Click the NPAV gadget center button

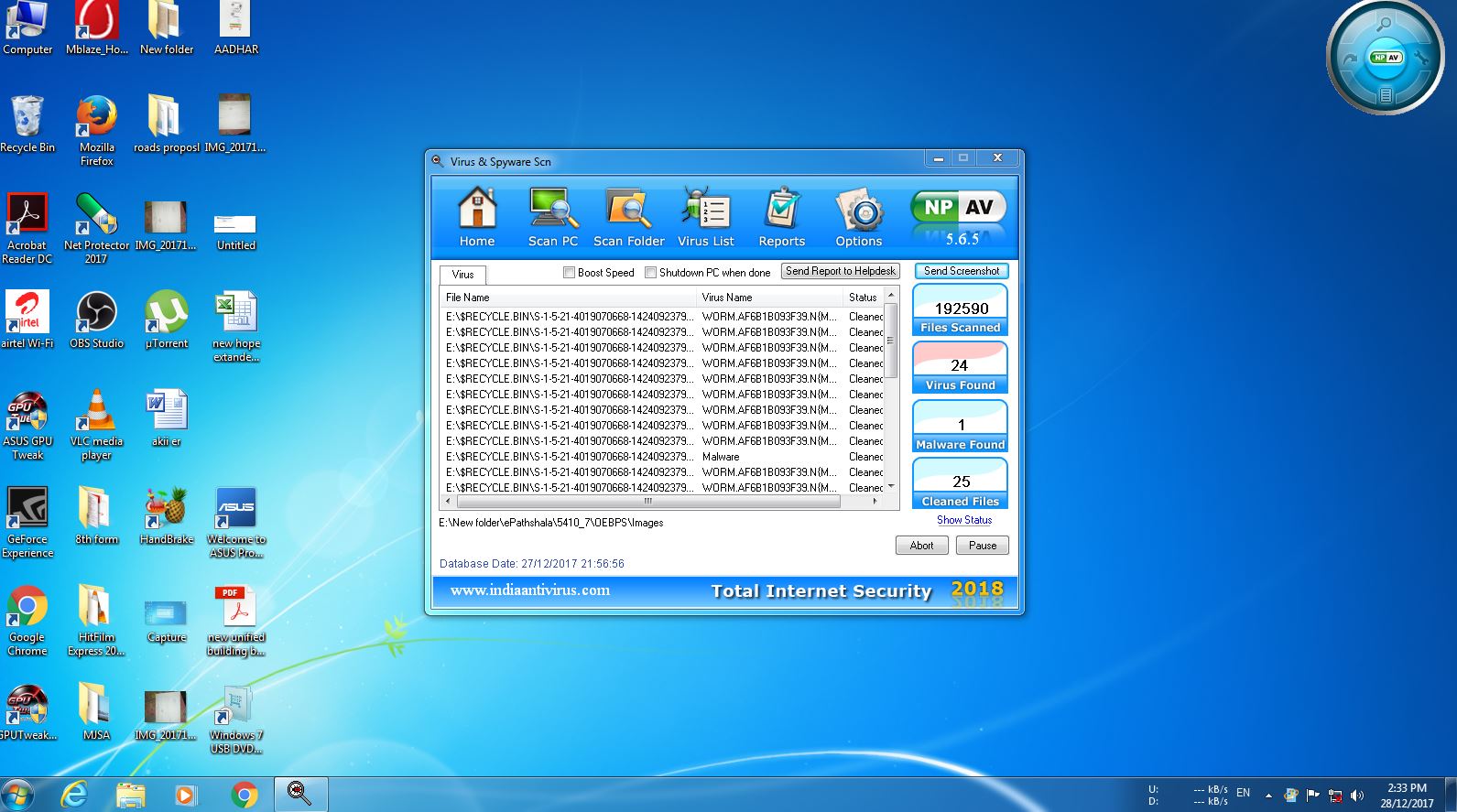coord(1386,57)
